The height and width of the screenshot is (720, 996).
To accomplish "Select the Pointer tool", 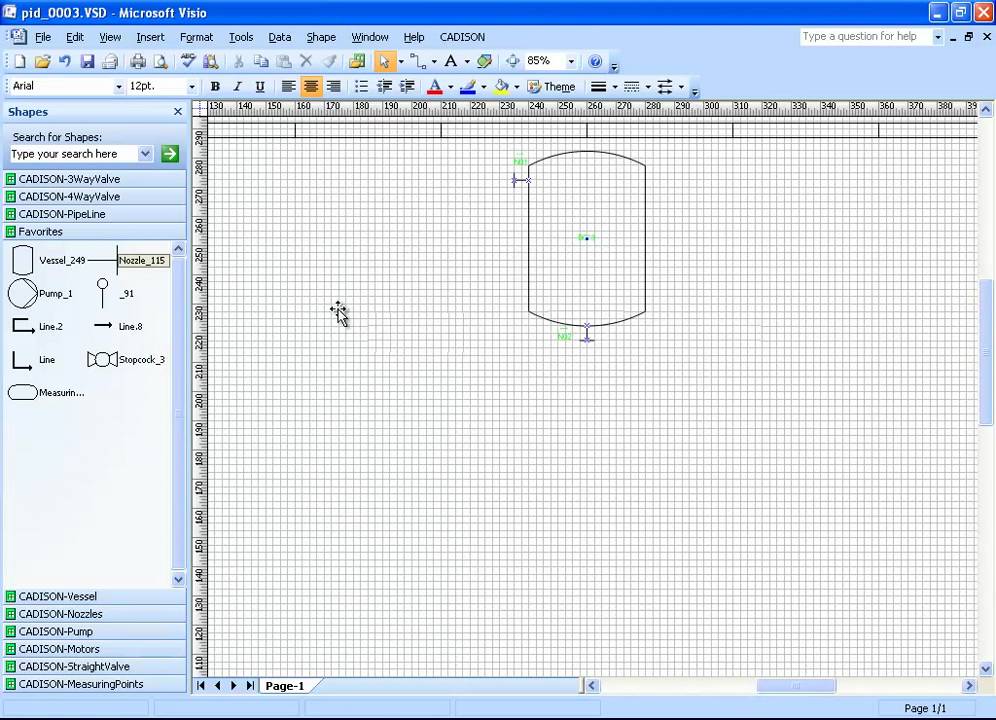I will point(384,62).
